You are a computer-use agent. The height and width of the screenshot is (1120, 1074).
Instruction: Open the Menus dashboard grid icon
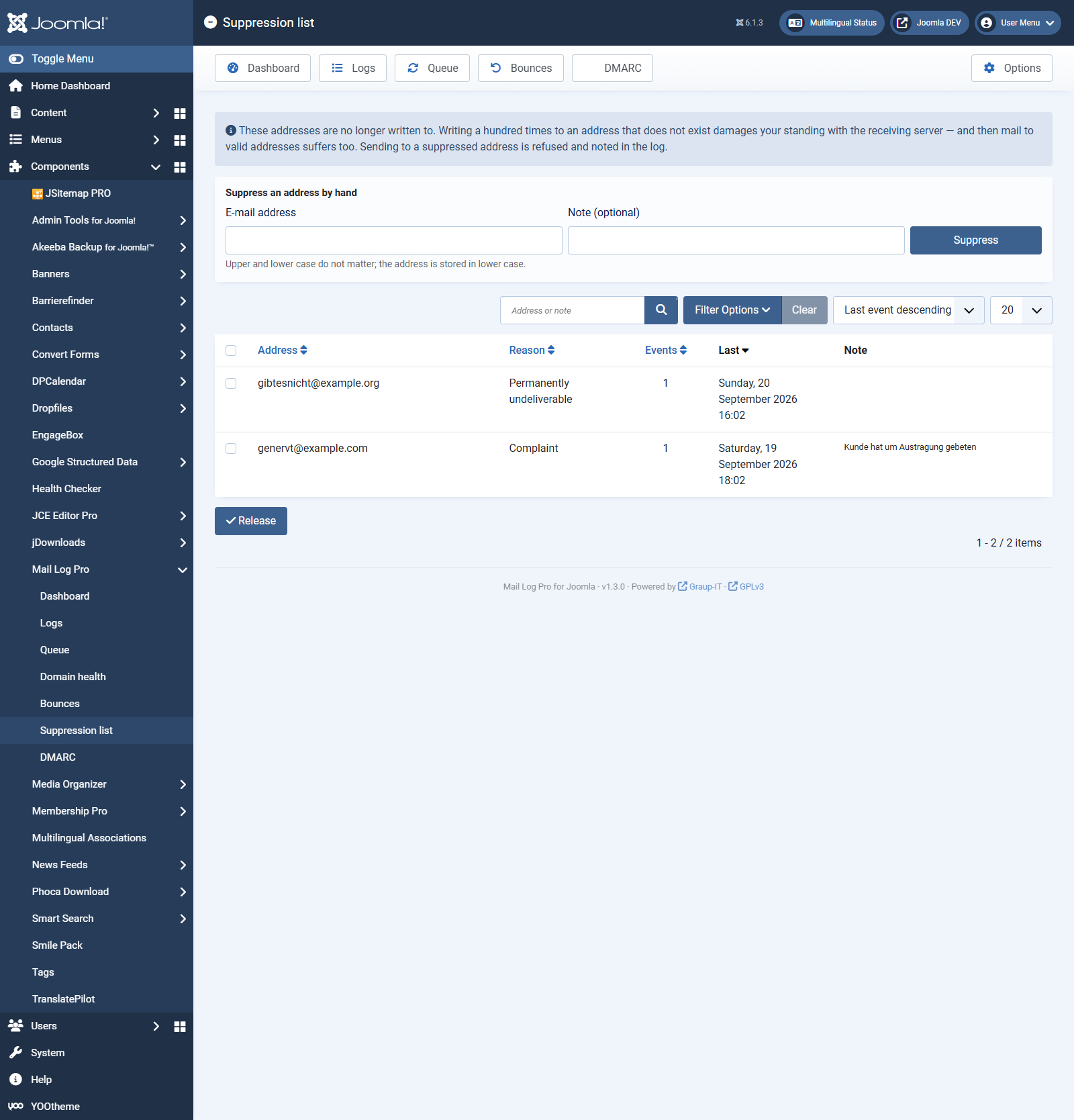coord(180,140)
